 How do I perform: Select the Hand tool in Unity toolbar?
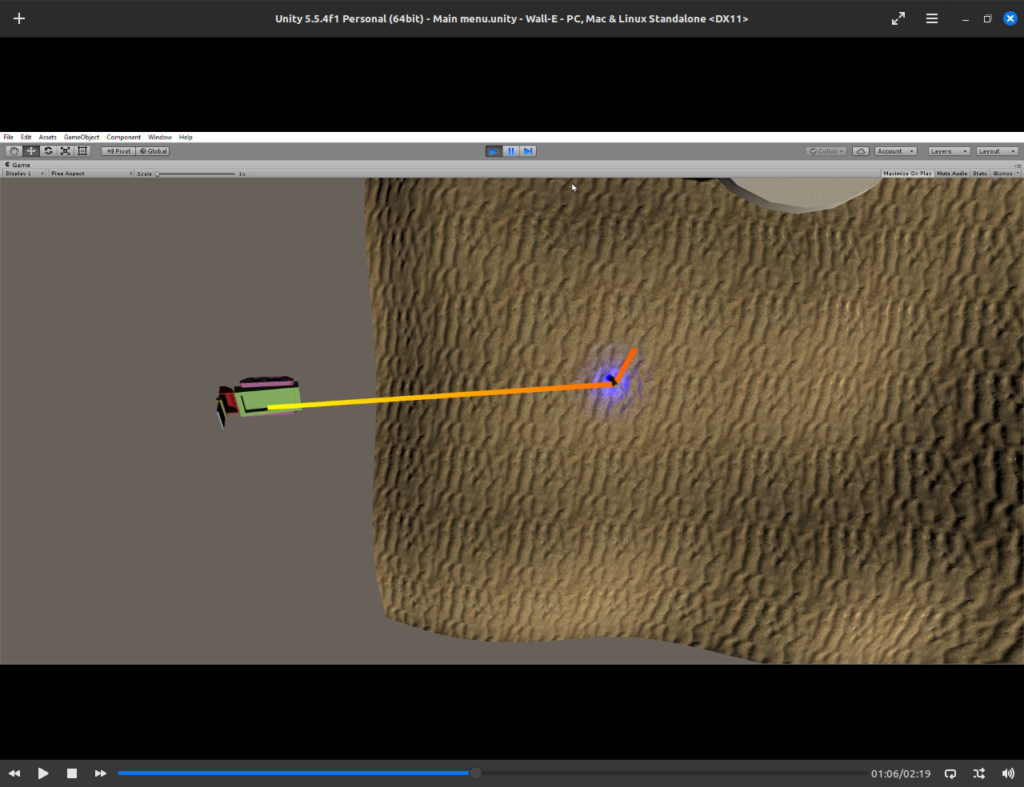pyautogui.click(x=14, y=151)
